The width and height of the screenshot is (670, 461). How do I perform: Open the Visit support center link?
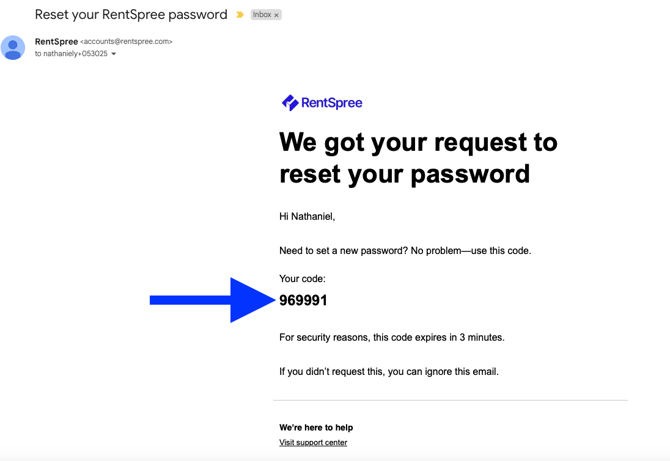click(x=313, y=443)
